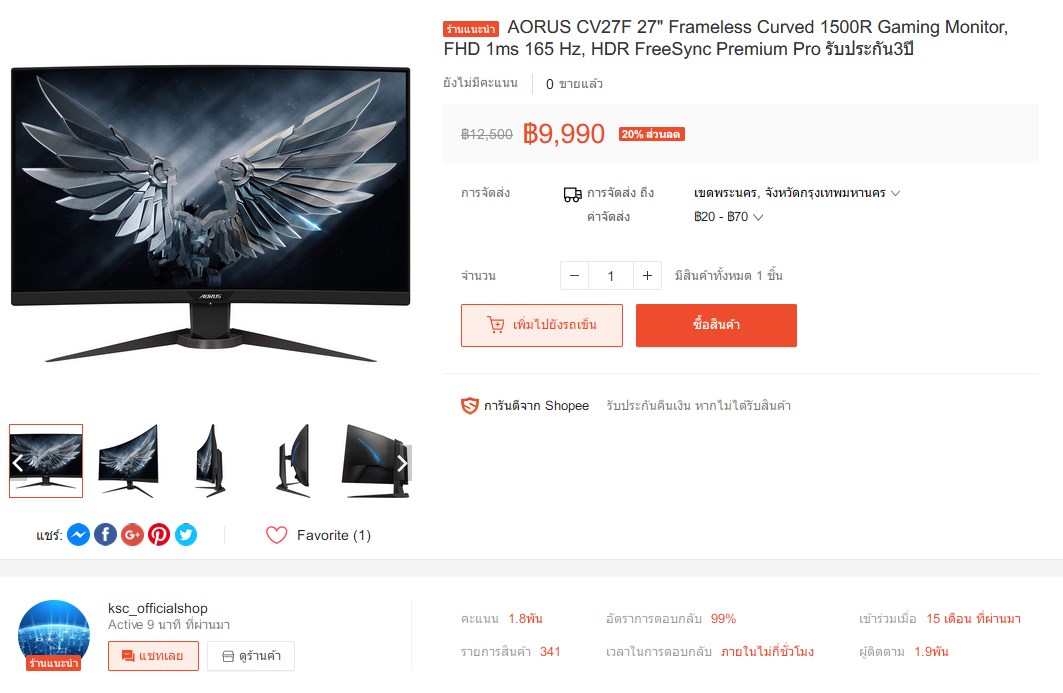Screen dimensions: 1063x693
Task: Share product via Facebook Messenger icon
Action: (79, 535)
